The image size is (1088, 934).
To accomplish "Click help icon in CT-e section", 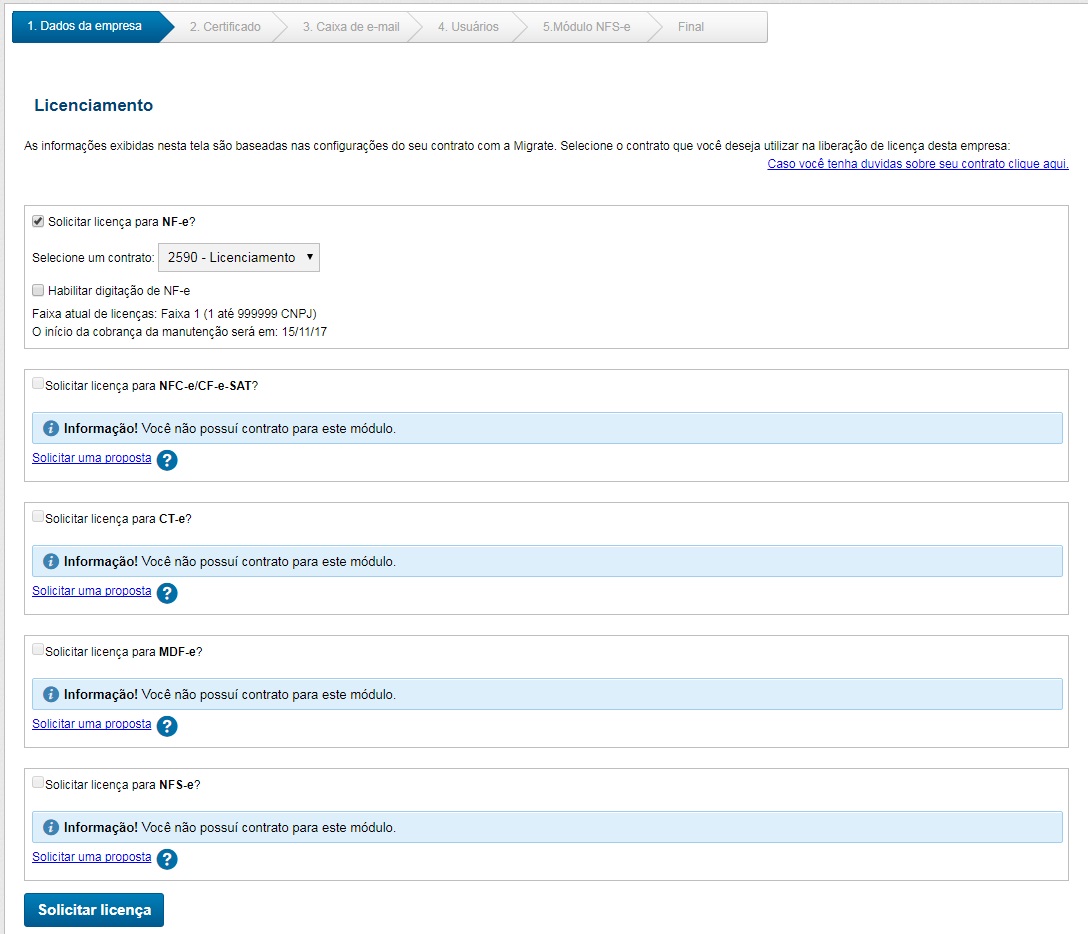I will tap(167, 593).
